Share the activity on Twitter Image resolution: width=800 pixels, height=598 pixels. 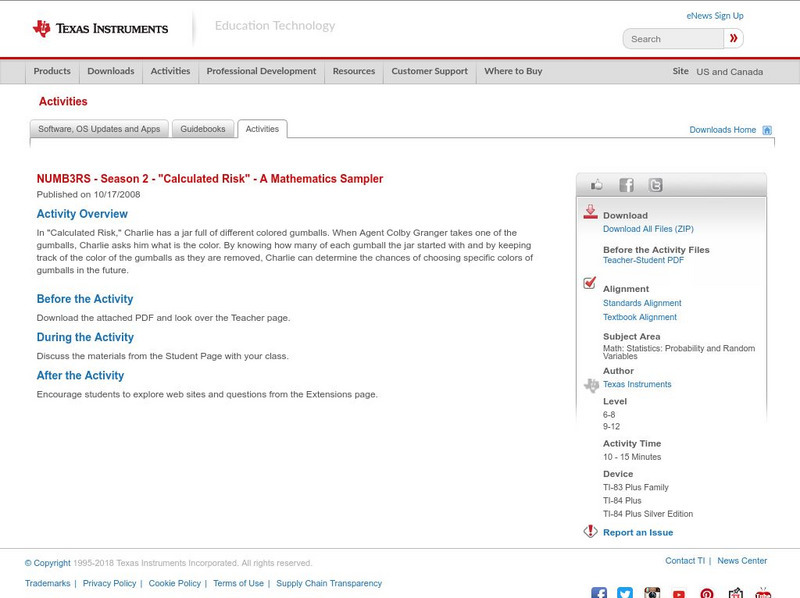[656, 184]
